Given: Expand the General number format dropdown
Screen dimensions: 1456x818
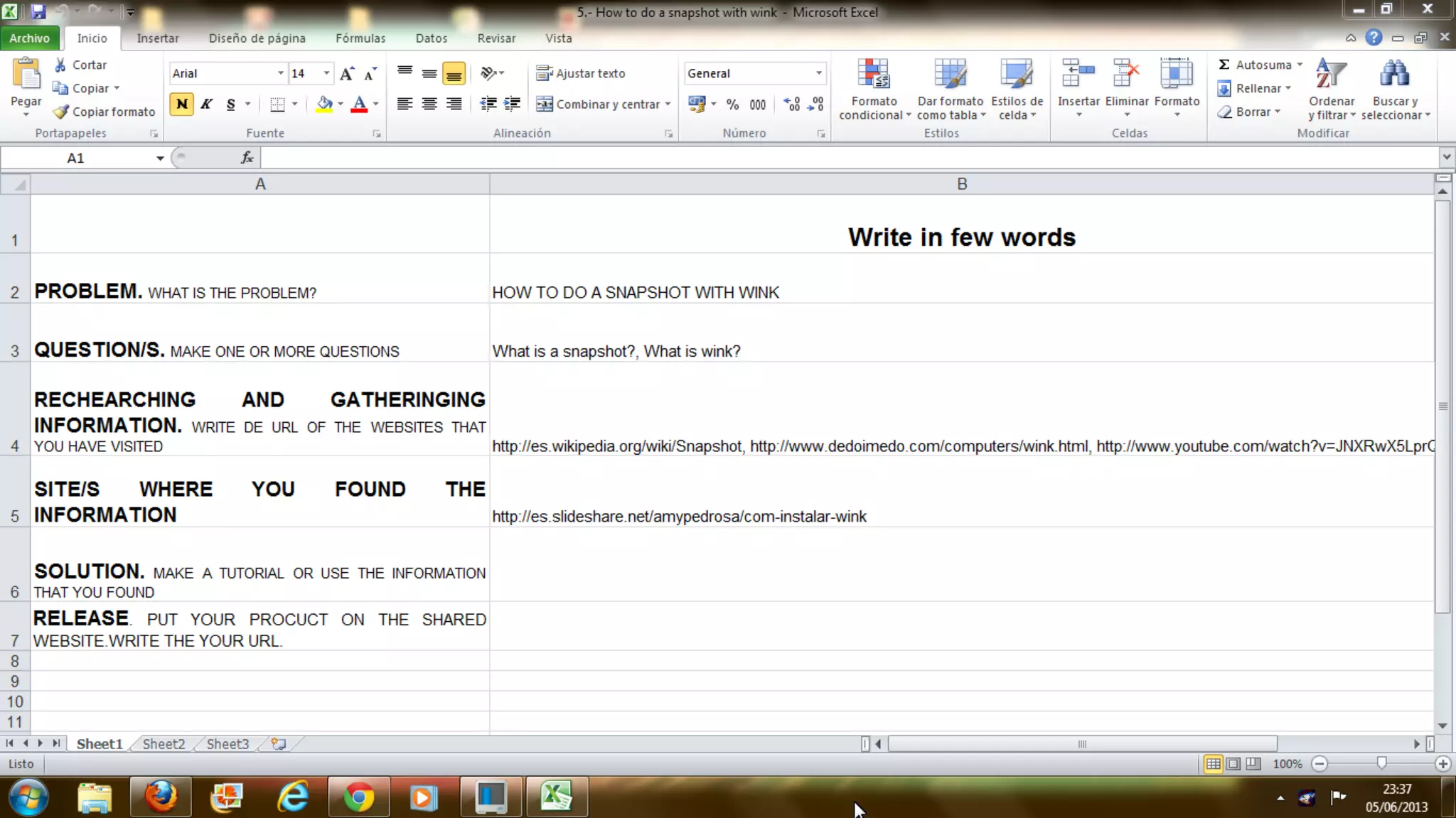Looking at the screenshot, I should (x=818, y=73).
